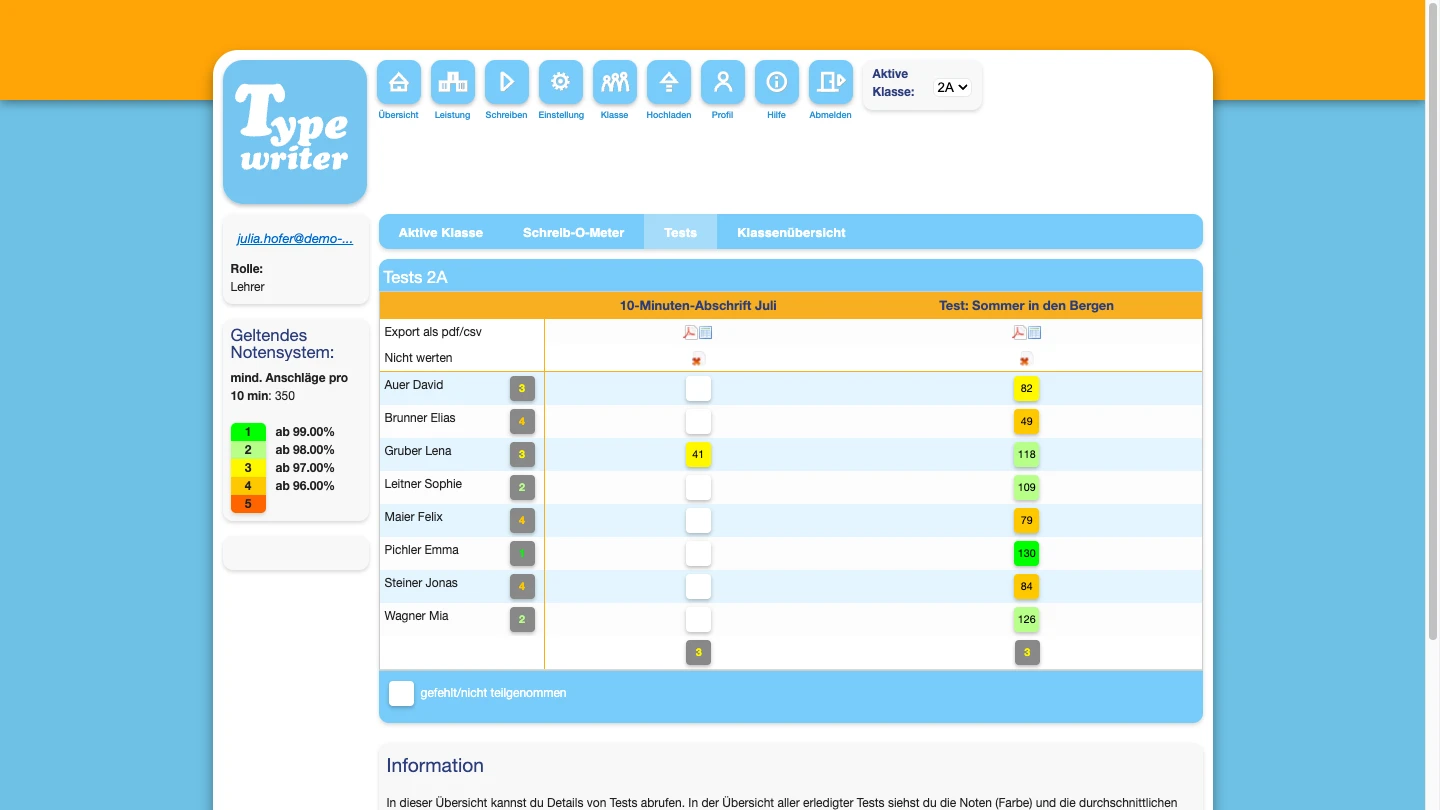
Task: Click Wagner Mia's overall grade badge
Action: [x=522, y=620]
